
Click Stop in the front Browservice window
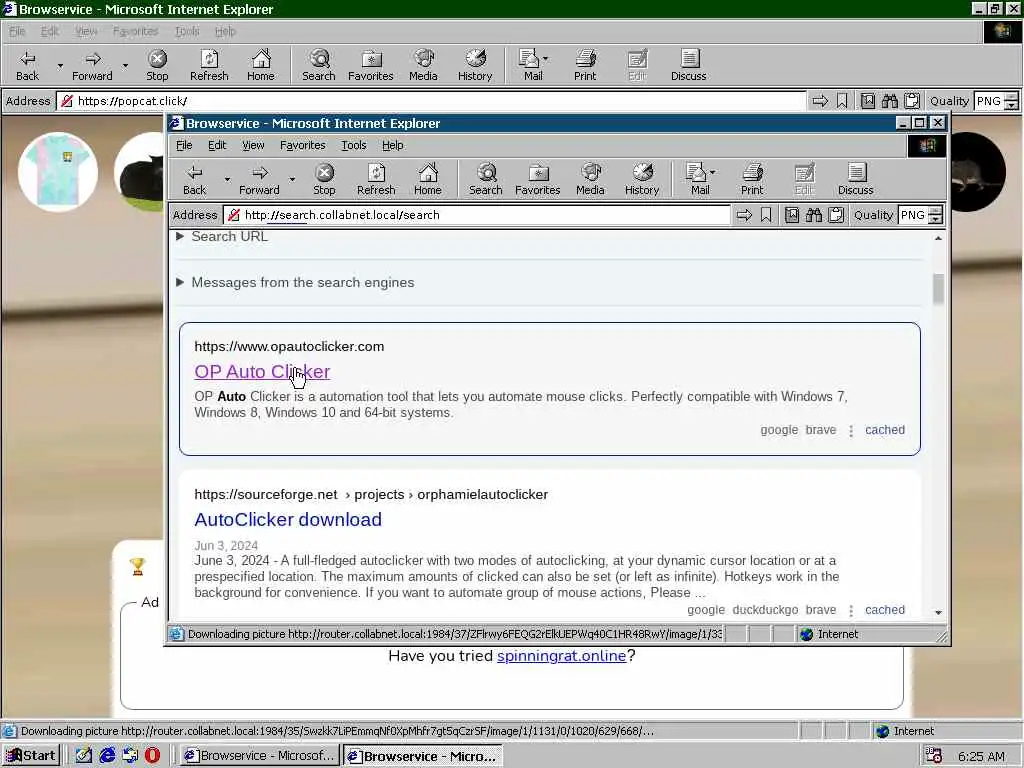pyautogui.click(x=324, y=179)
